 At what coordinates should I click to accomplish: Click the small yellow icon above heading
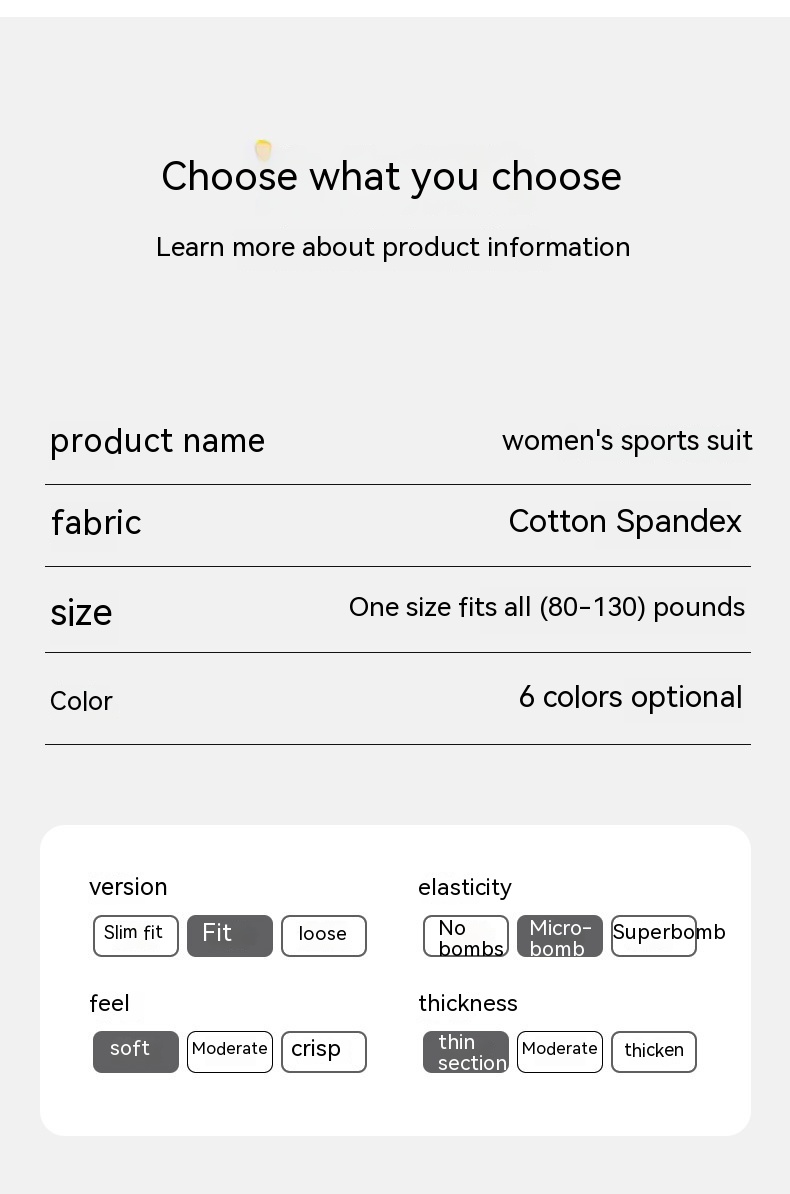coord(263,150)
